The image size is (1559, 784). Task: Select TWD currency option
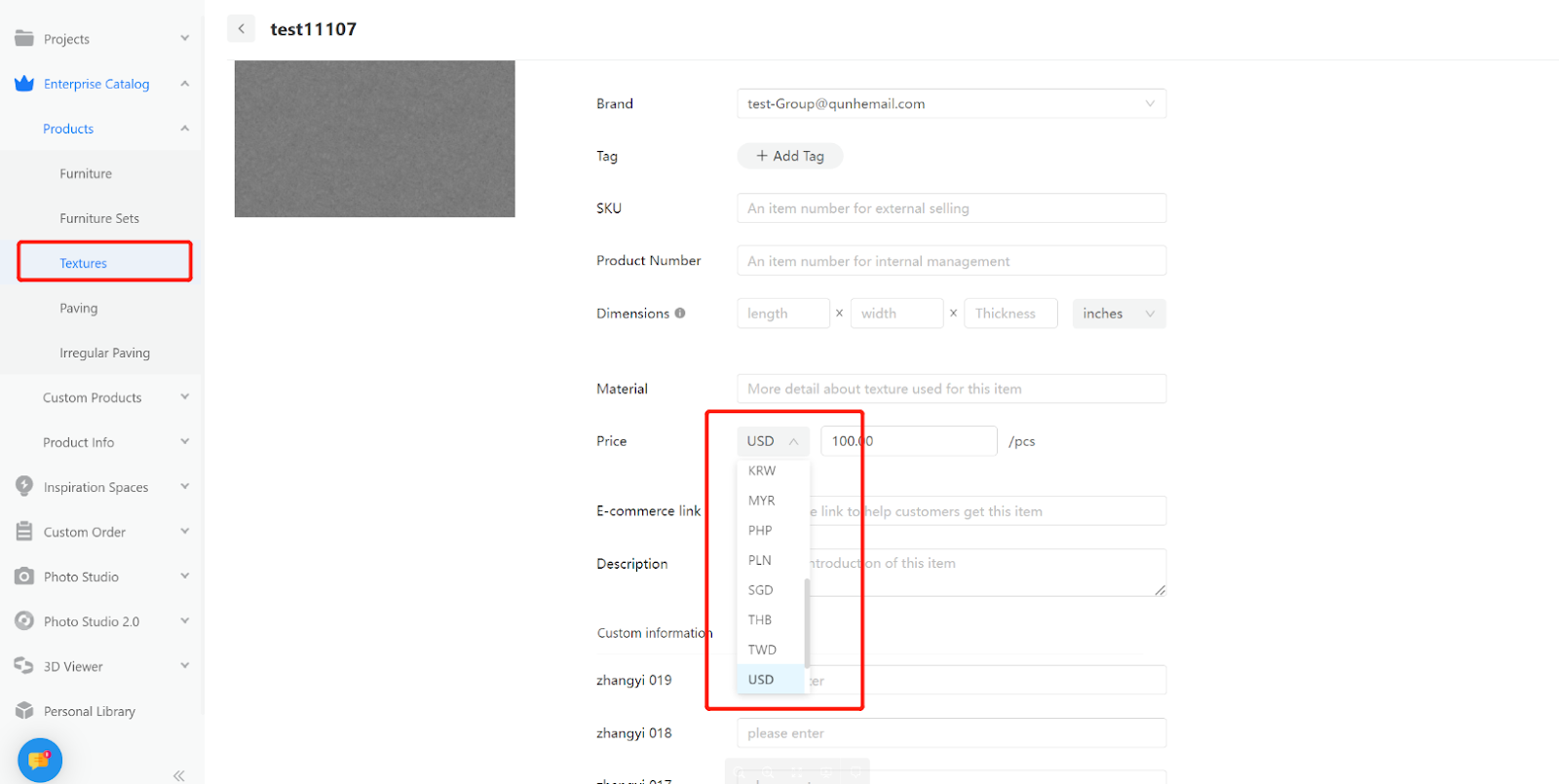pyautogui.click(x=771, y=650)
